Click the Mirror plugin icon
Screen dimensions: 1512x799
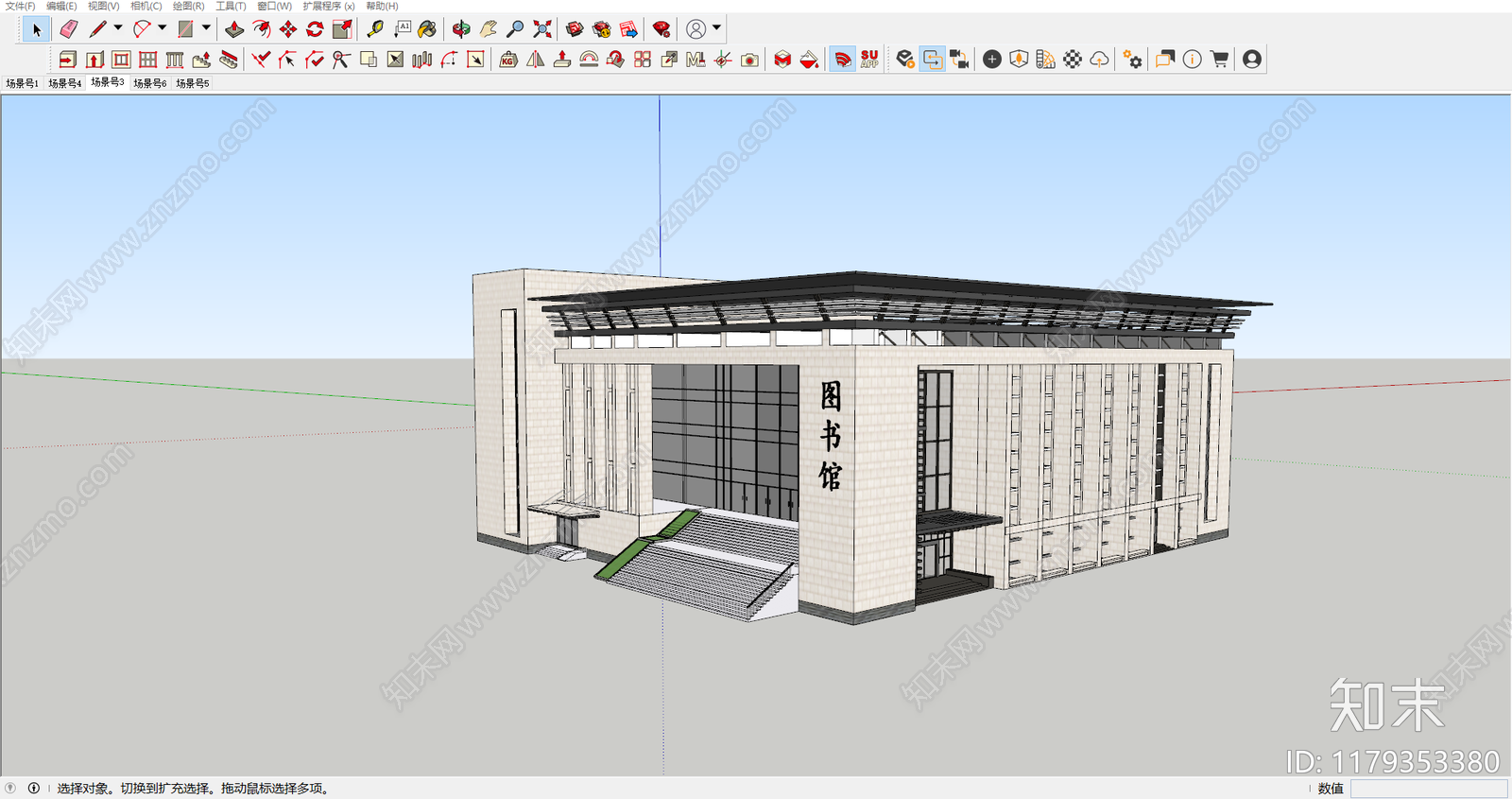(x=535, y=60)
